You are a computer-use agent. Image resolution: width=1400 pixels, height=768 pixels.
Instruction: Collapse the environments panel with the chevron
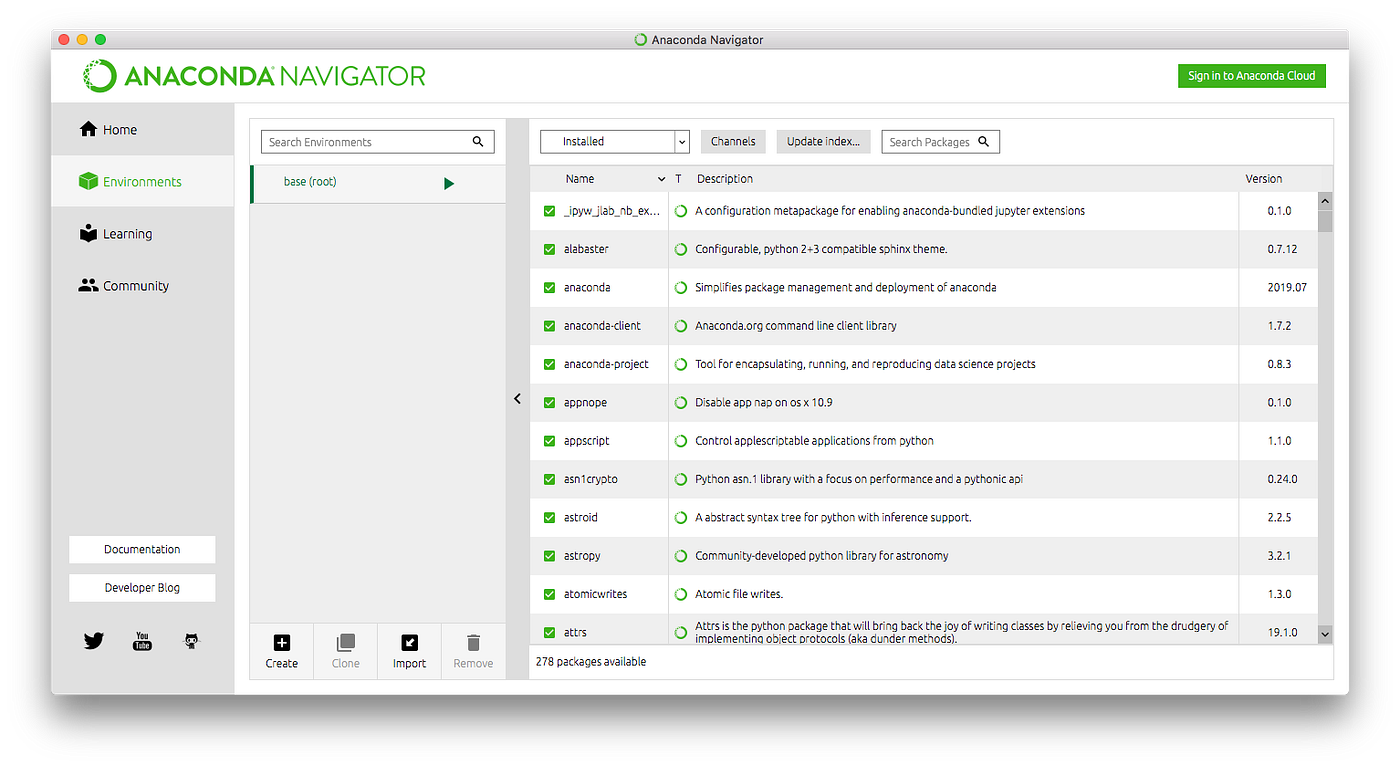517,398
